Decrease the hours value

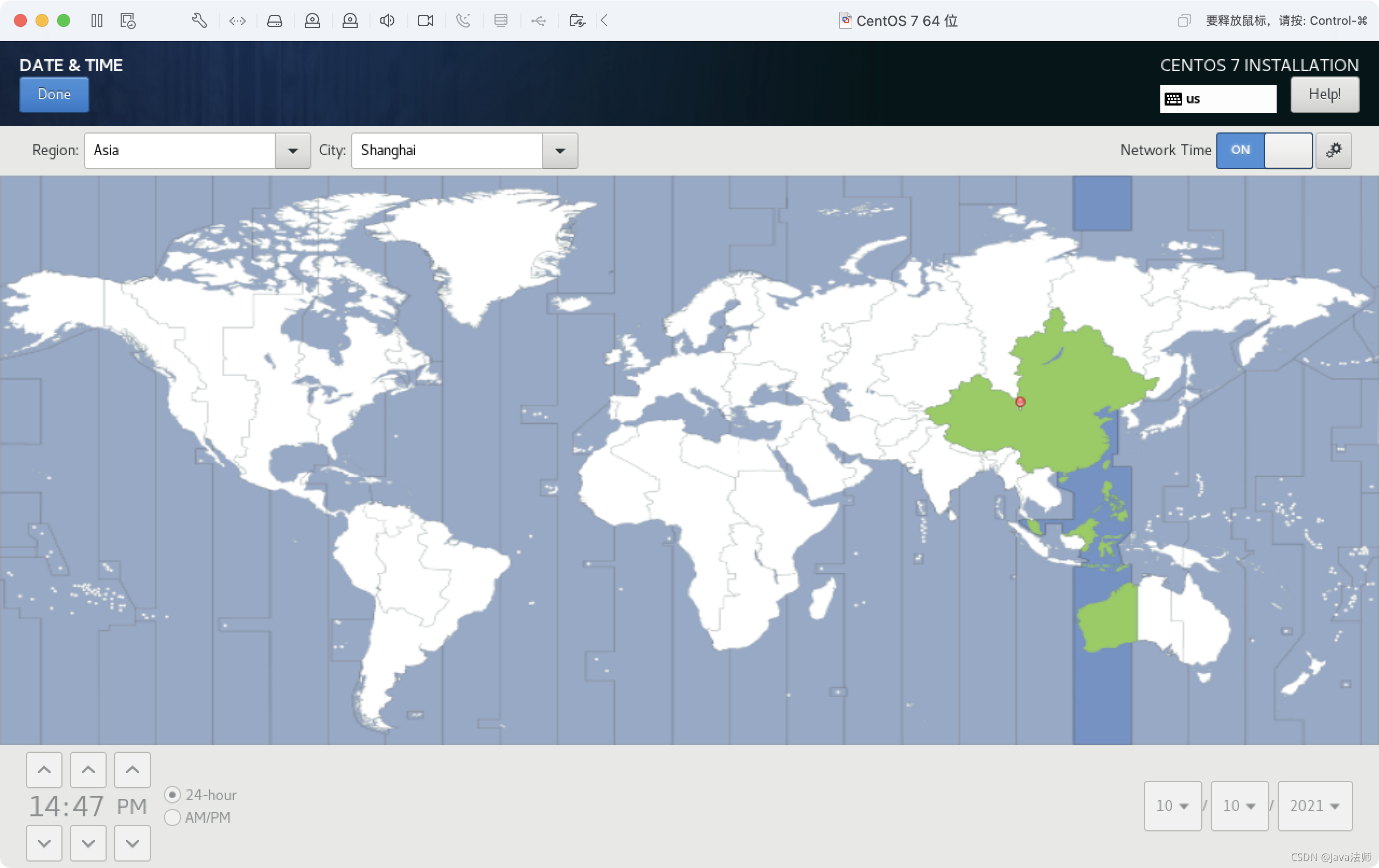[44, 843]
